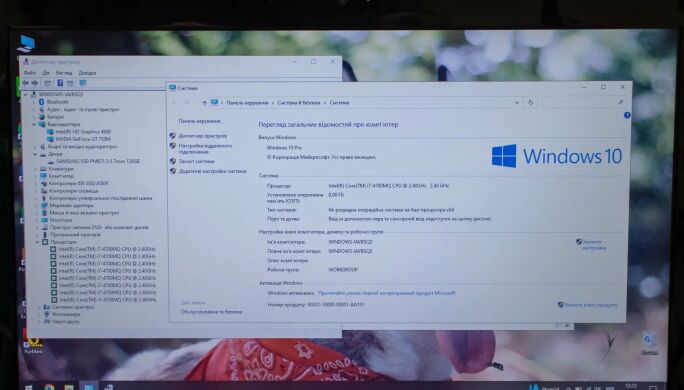Click the blue Help icon in Device Manager toolbar
684x390 pixels.
pos(60,83)
